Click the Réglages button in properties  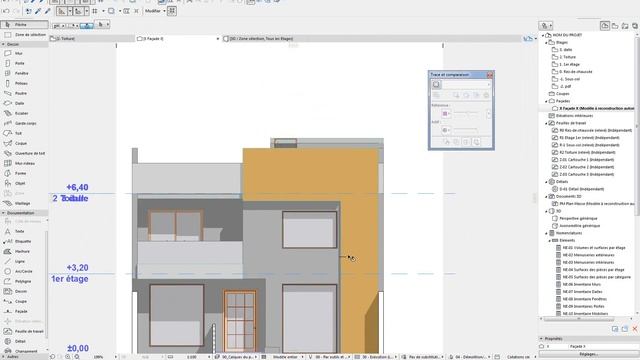pos(589,354)
